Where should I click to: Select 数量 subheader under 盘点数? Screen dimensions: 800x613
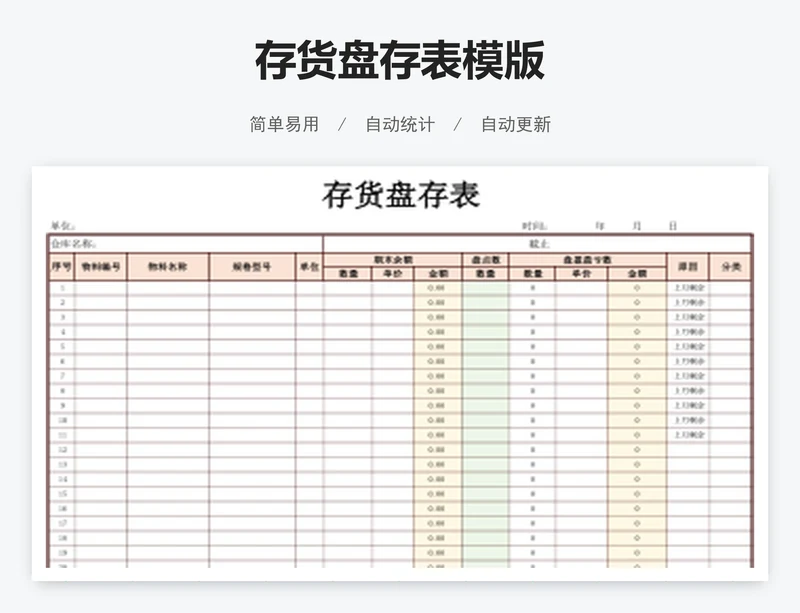[x=486, y=274]
